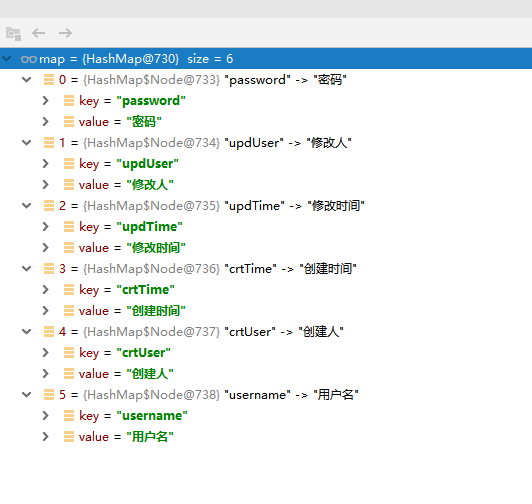
Task: Select the {HashMap$Node@734} text
Action: (x=151, y=143)
